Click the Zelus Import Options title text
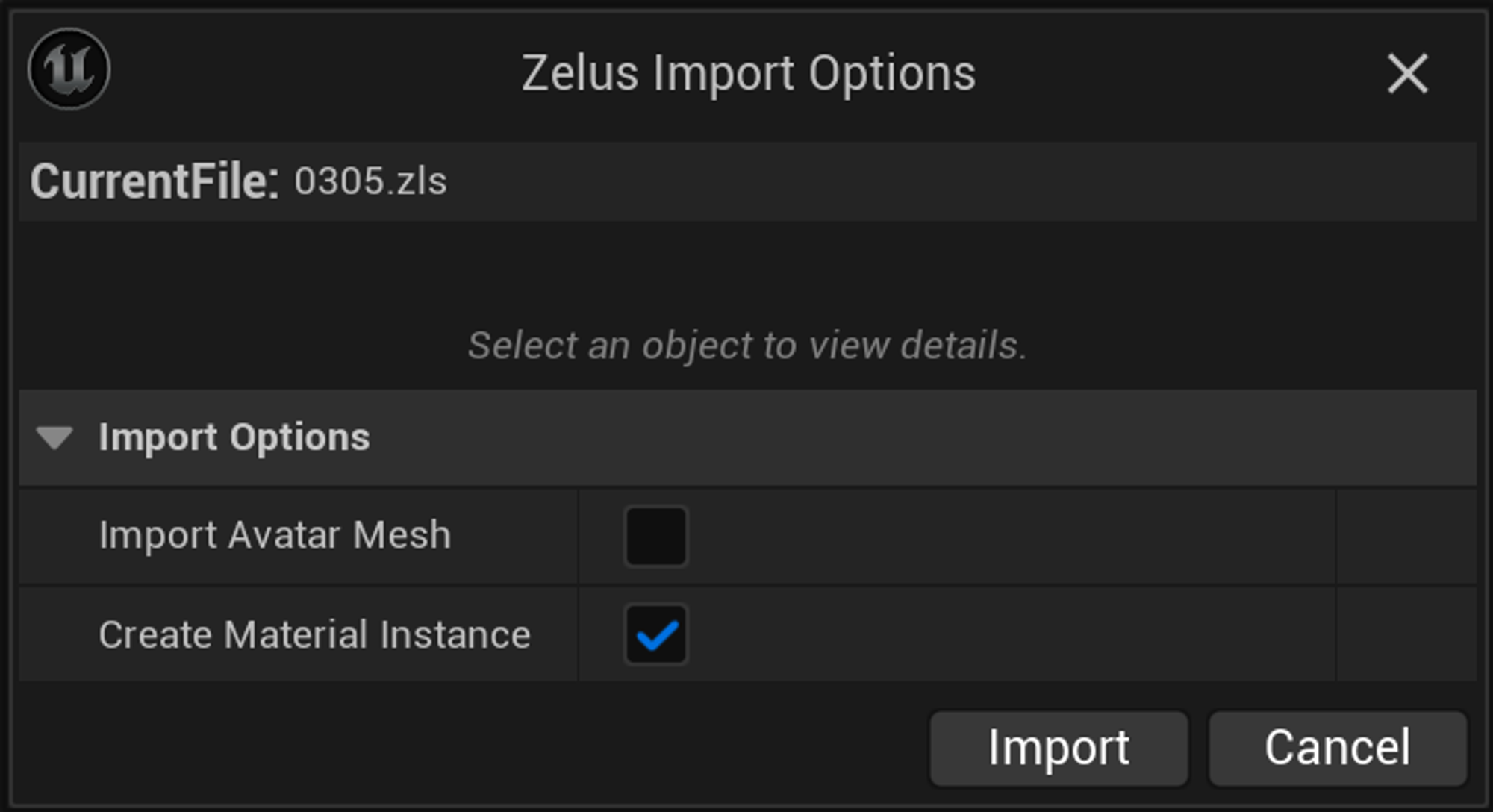The image size is (1493, 812). (x=748, y=73)
